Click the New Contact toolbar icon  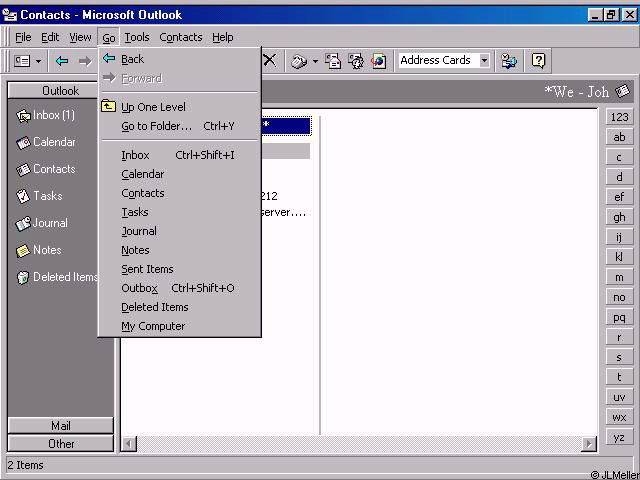22,61
